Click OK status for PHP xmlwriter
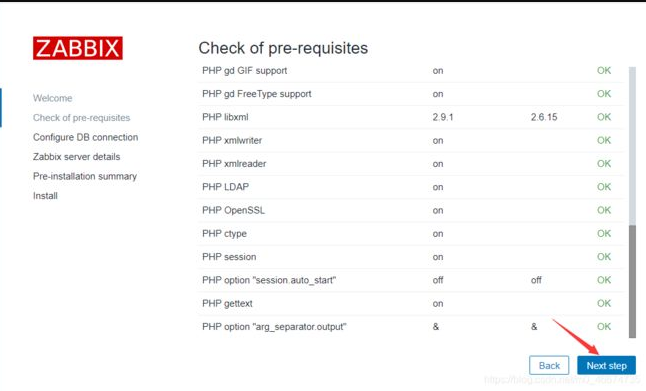 (604, 140)
